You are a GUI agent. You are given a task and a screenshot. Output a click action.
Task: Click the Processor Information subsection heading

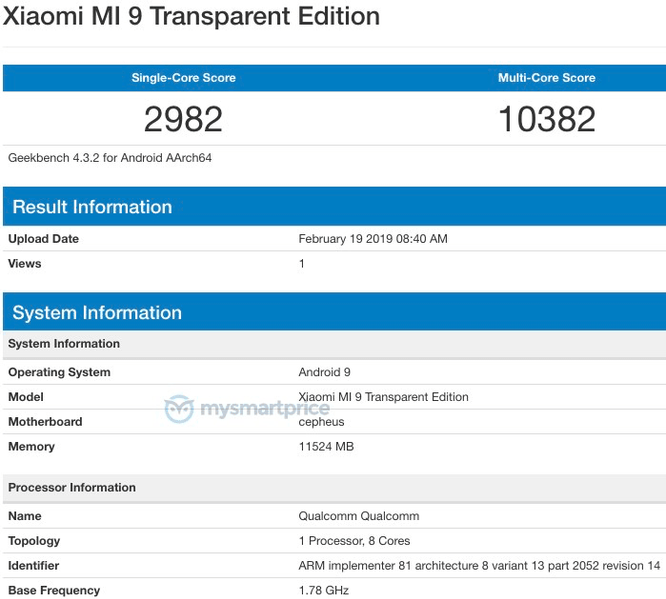(x=72, y=488)
